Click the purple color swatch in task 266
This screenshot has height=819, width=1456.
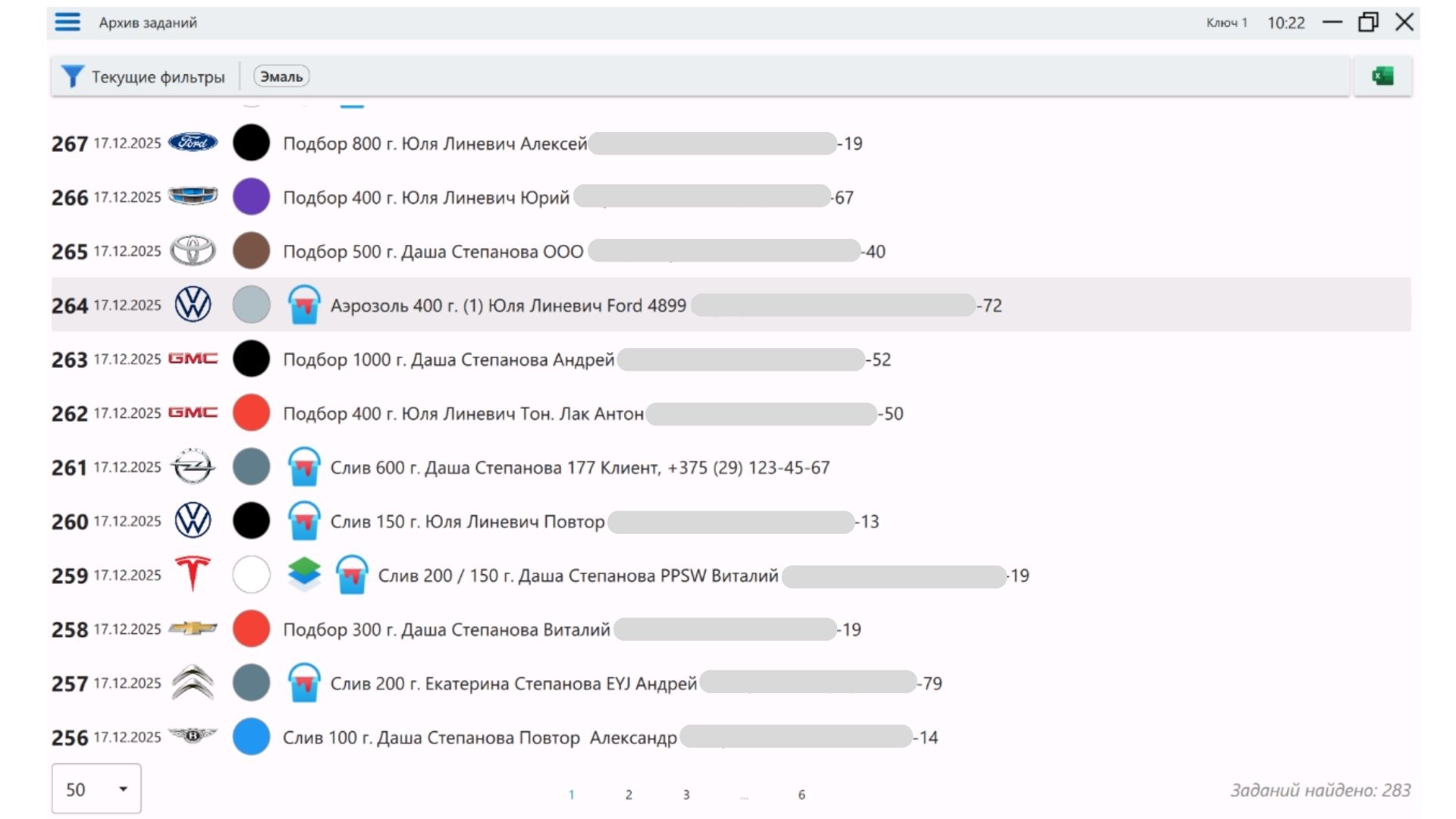pyautogui.click(x=251, y=197)
